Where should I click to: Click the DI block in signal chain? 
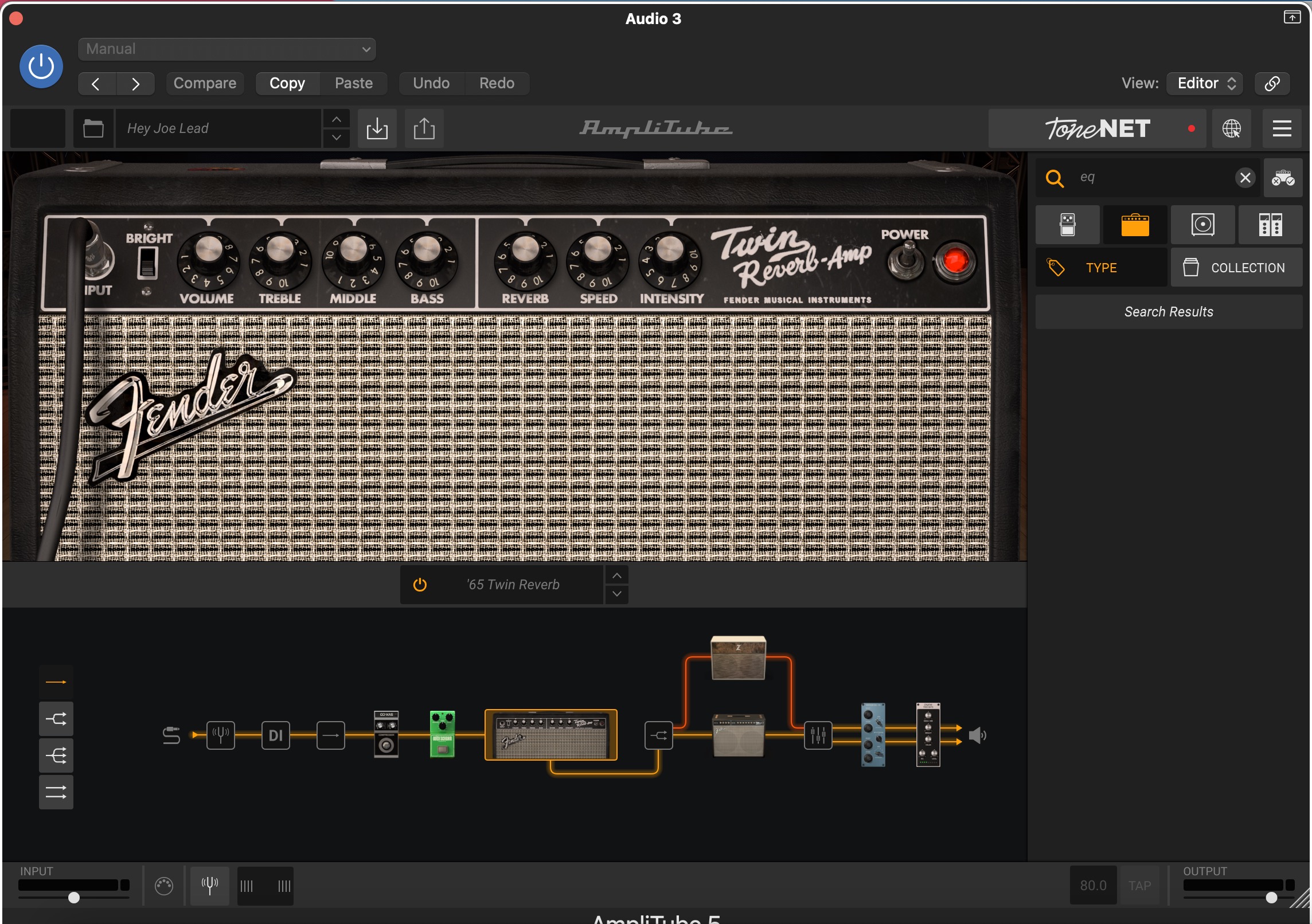point(276,735)
